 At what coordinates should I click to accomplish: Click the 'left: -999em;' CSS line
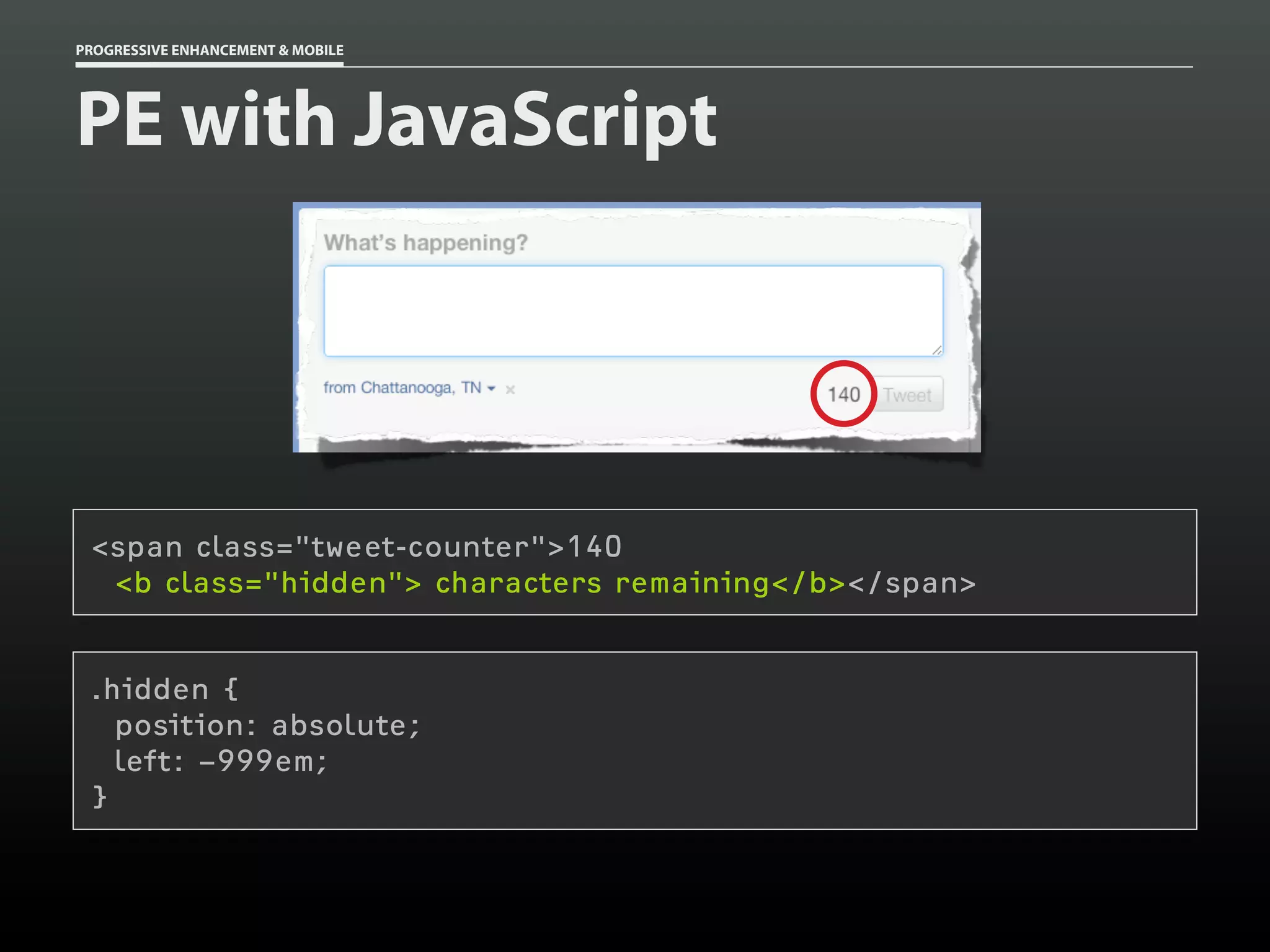point(221,761)
